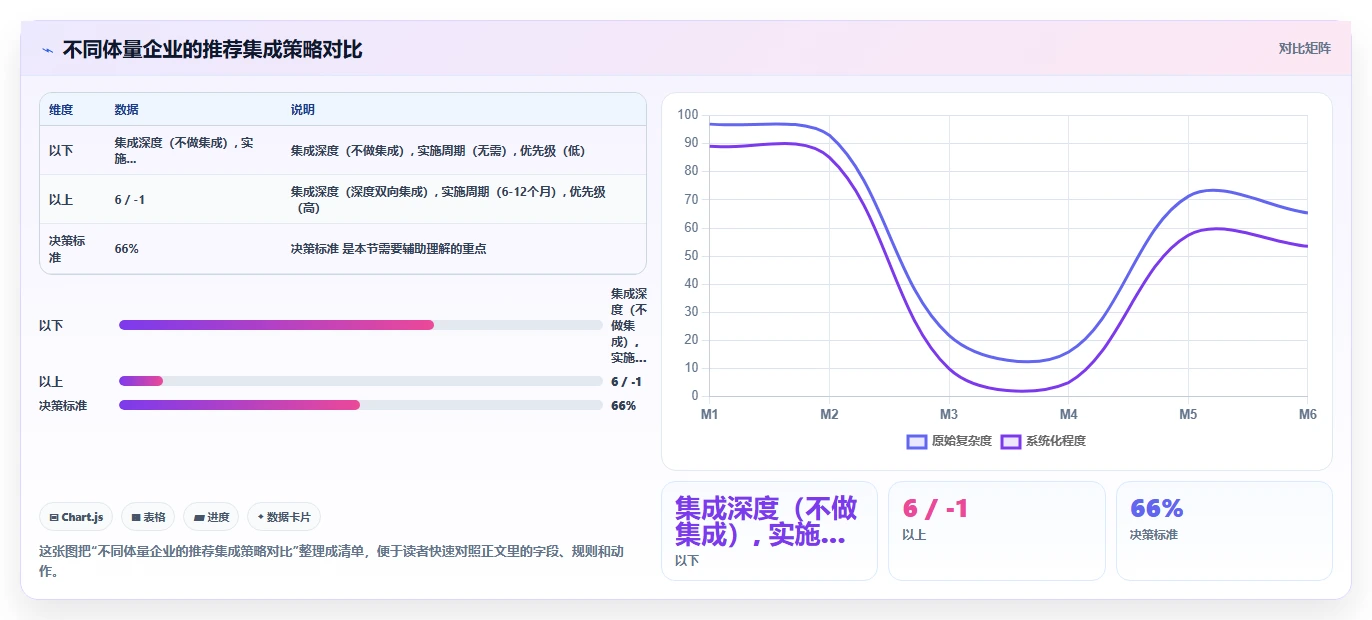Click the 原始复杂度 legend color box
The width and height of the screenshot is (1372, 620).
[x=917, y=441]
